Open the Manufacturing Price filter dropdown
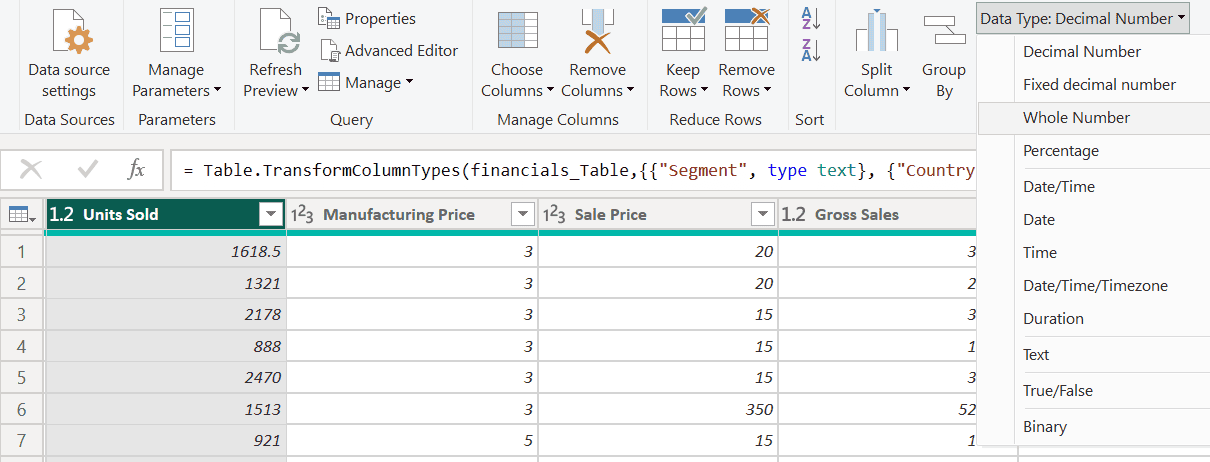 coord(522,214)
